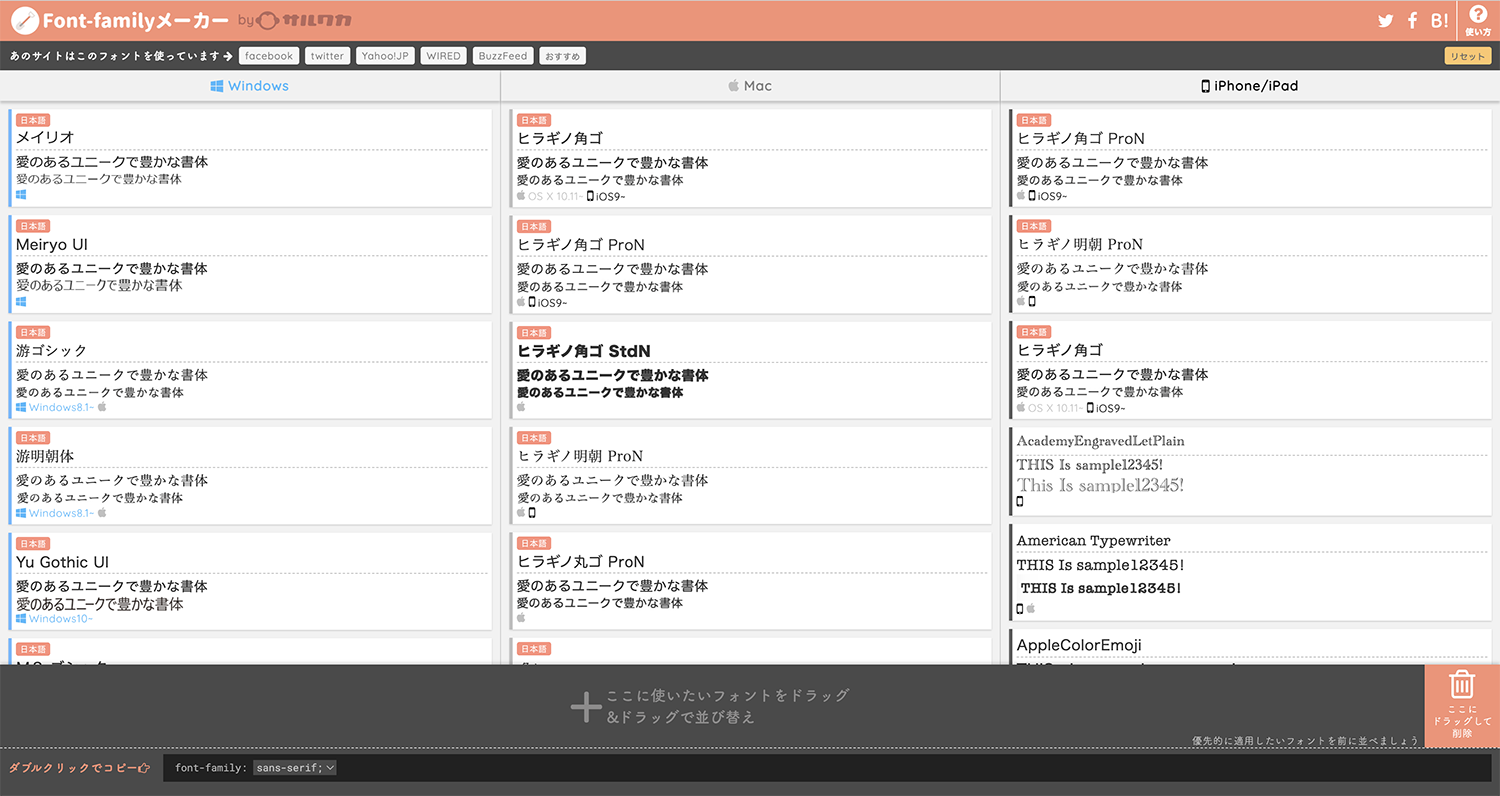This screenshot has width=1500, height=796.
Task: Select ヒラギノ角ゴ ProN in the Mac column
Action: (x=750, y=264)
